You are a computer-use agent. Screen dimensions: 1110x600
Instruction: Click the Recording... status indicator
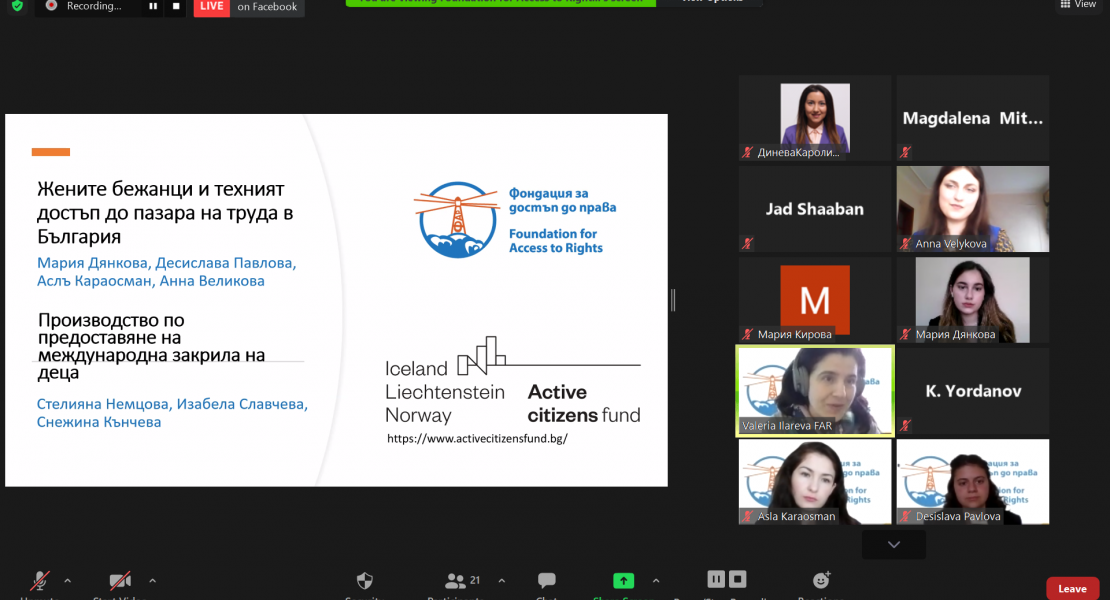[x=85, y=6]
